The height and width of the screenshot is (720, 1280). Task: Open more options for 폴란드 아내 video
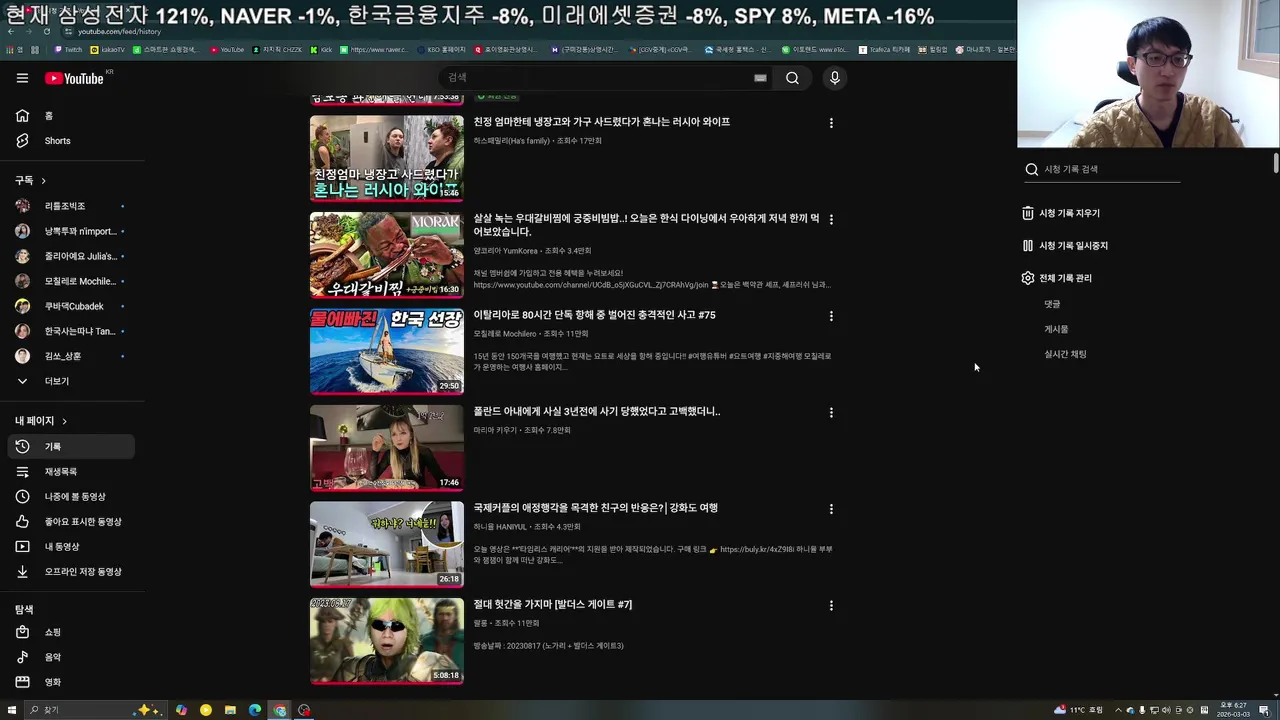(831, 412)
